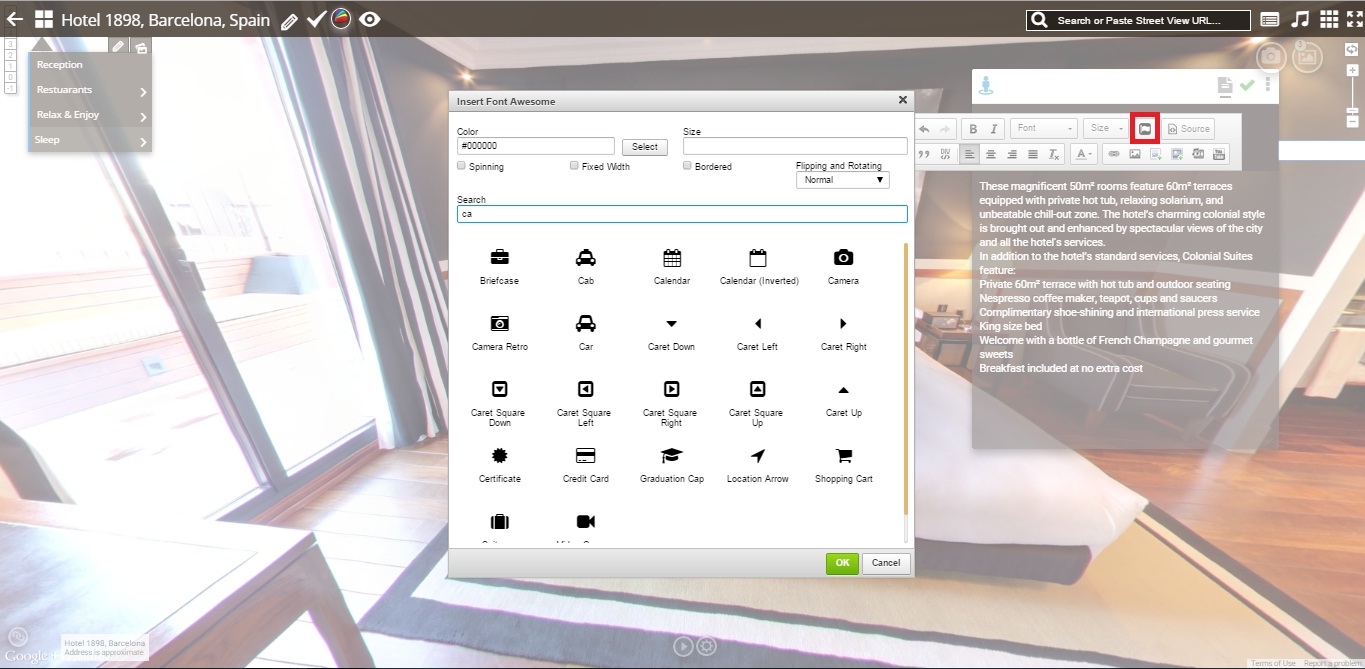Select Reception in the navigation menu
Viewport: 1365px width, 669px height.
60,65
